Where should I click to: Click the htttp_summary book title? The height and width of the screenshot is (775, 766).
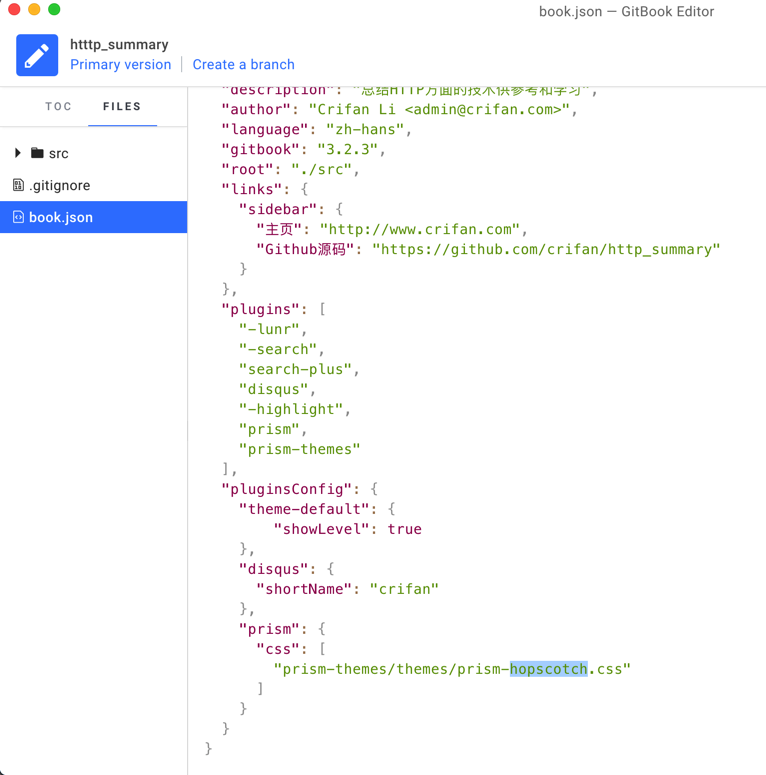119,44
